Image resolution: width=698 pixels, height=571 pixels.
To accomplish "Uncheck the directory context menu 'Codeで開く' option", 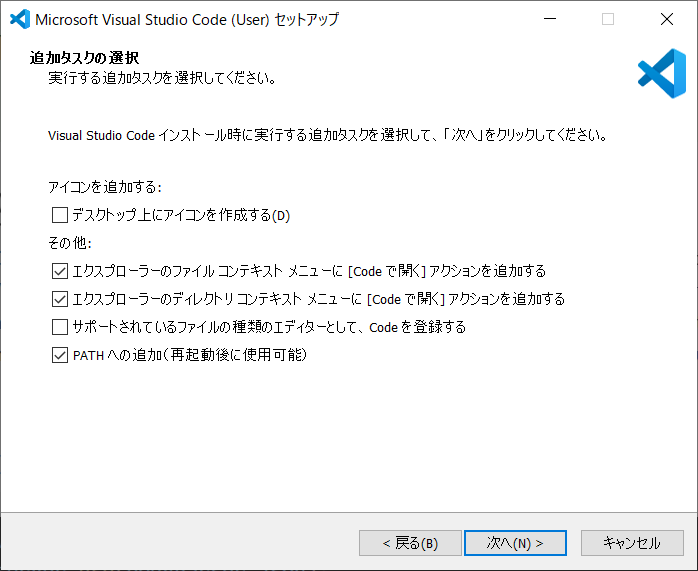I will (60, 299).
